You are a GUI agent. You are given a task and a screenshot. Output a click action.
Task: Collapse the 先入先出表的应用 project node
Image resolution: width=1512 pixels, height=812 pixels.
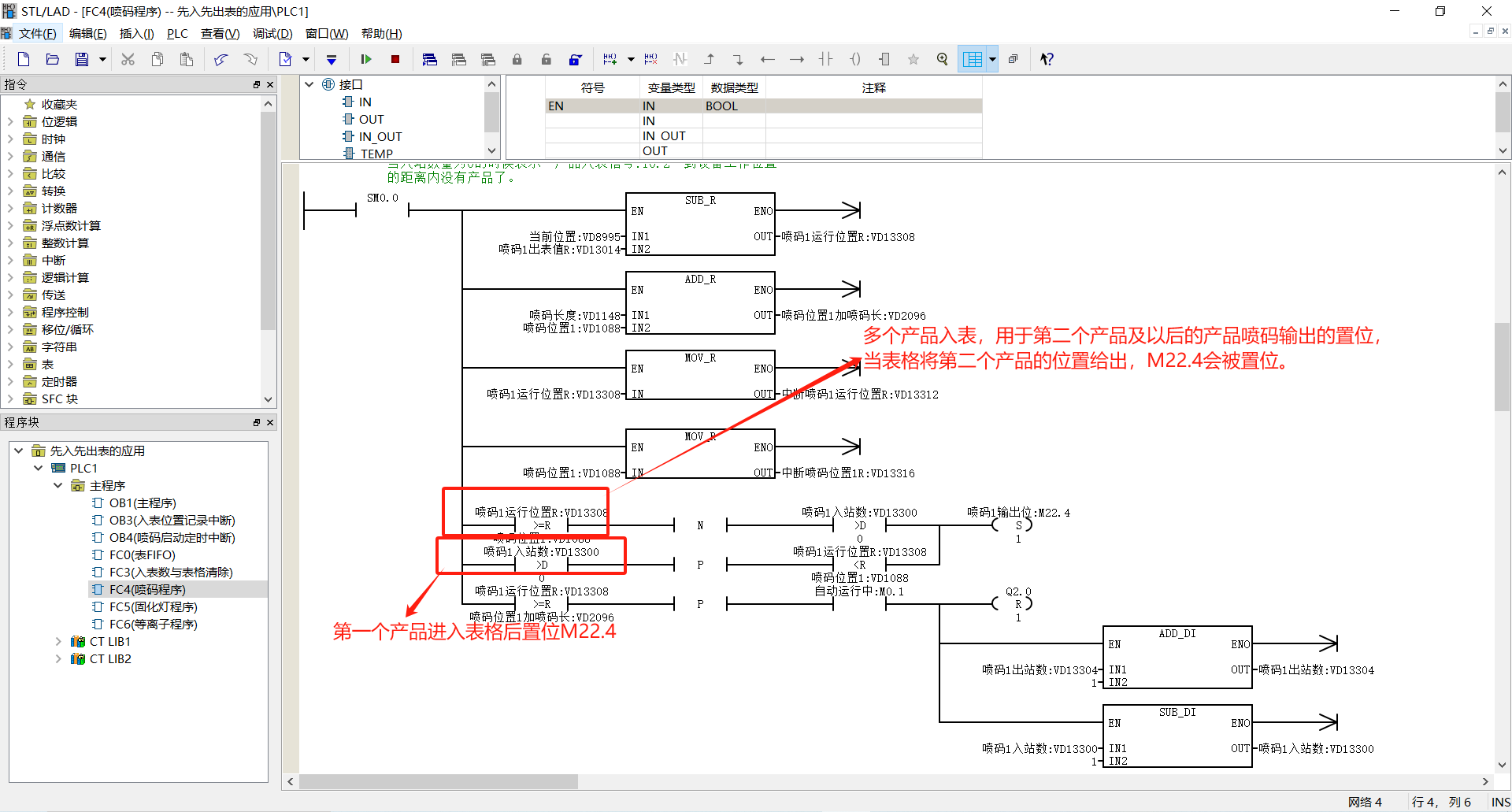(x=18, y=450)
